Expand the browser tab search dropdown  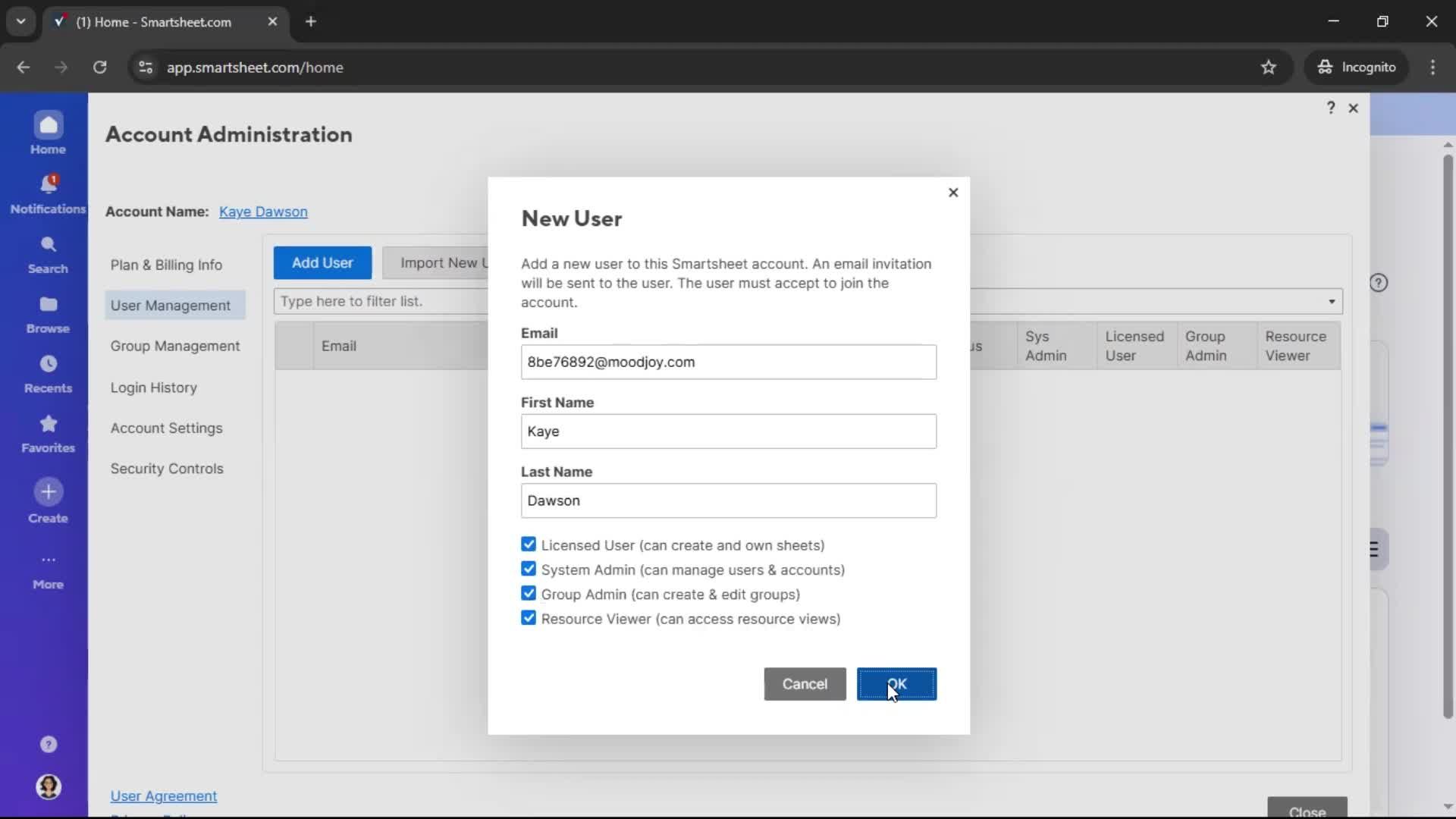(20, 21)
